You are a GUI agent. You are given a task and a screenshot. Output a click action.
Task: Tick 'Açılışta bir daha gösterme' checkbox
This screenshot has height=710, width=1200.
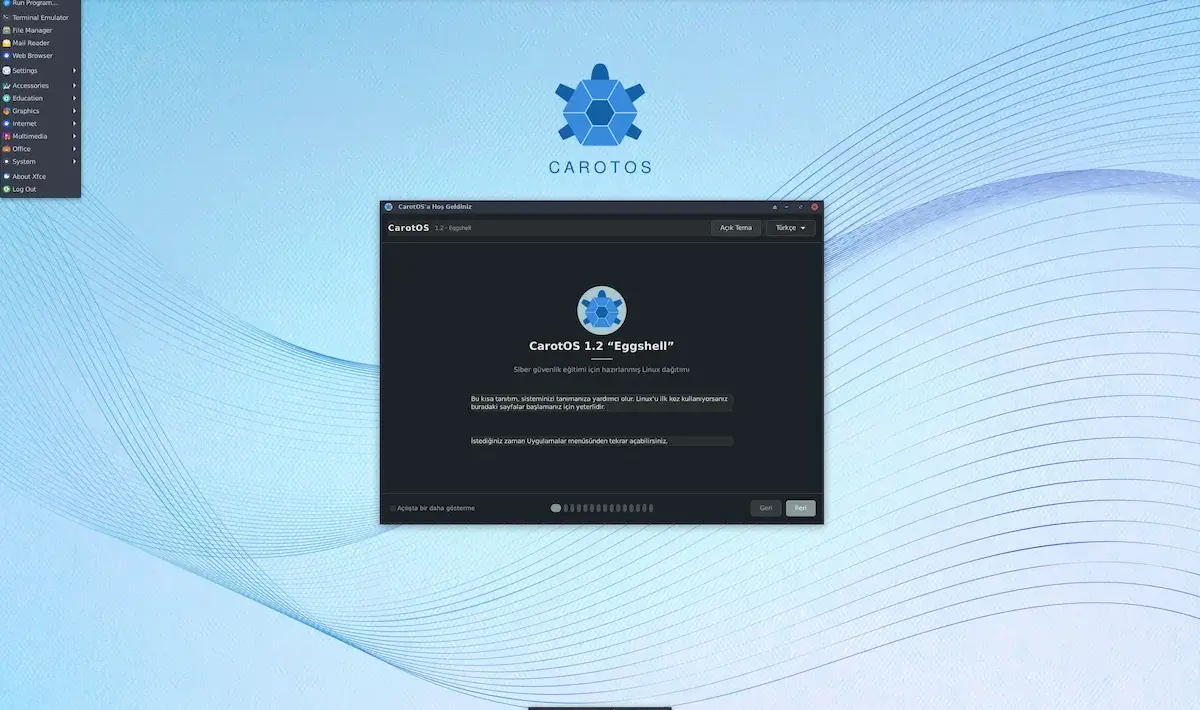point(393,508)
